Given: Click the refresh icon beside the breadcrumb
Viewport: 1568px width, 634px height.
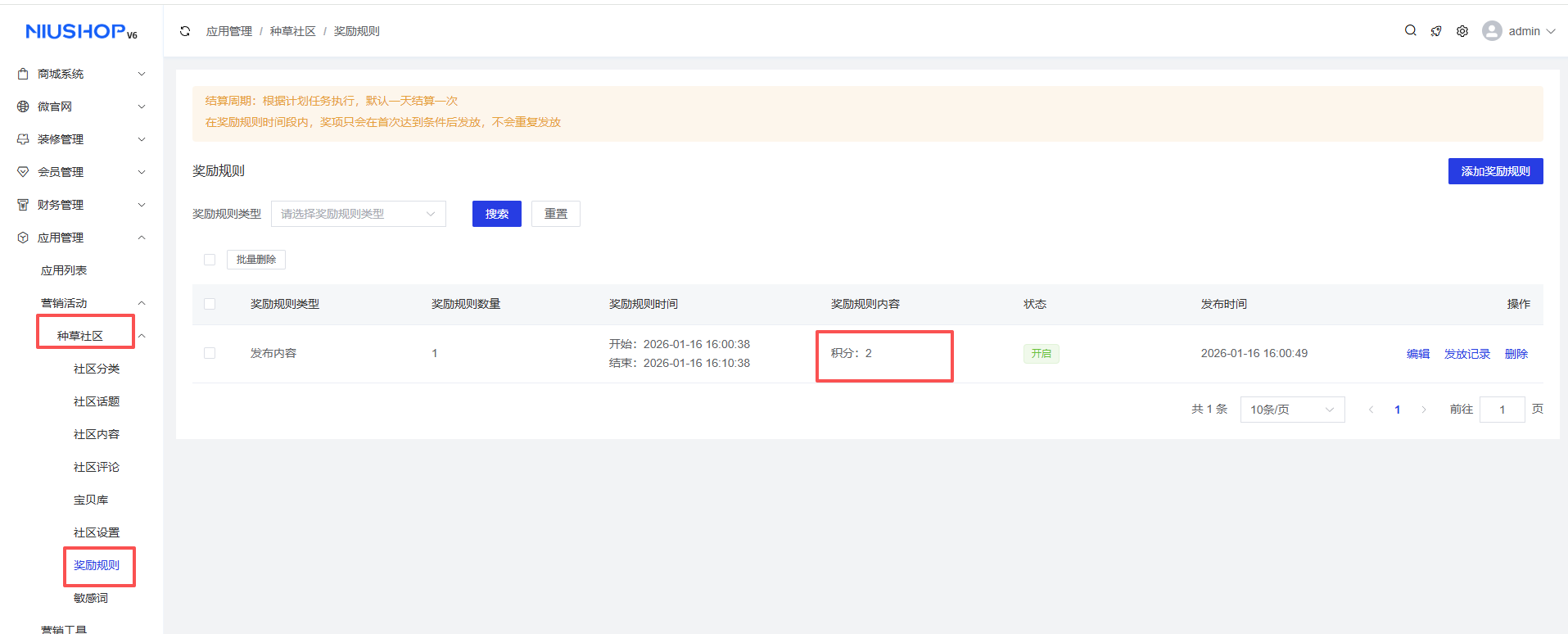Looking at the screenshot, I should 185,31.
